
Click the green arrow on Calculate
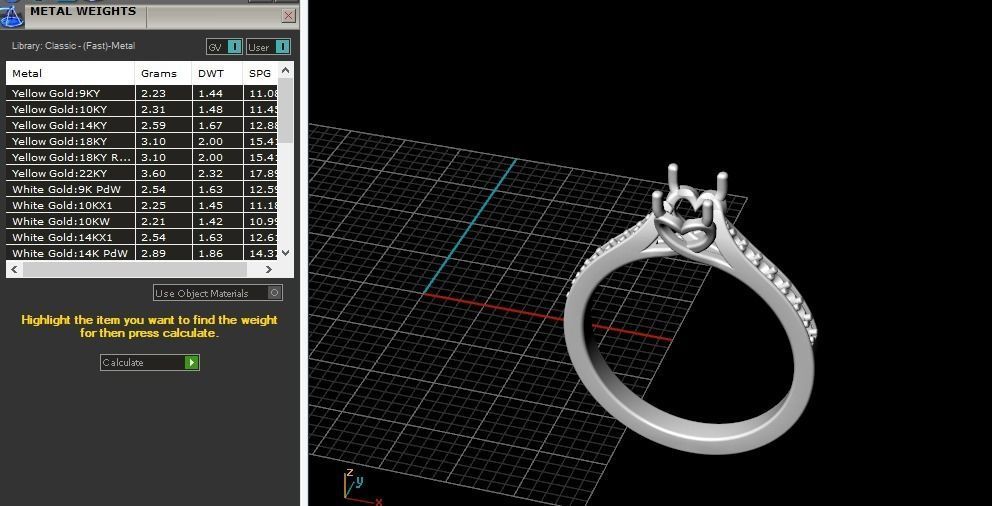[x=191, y=362]
